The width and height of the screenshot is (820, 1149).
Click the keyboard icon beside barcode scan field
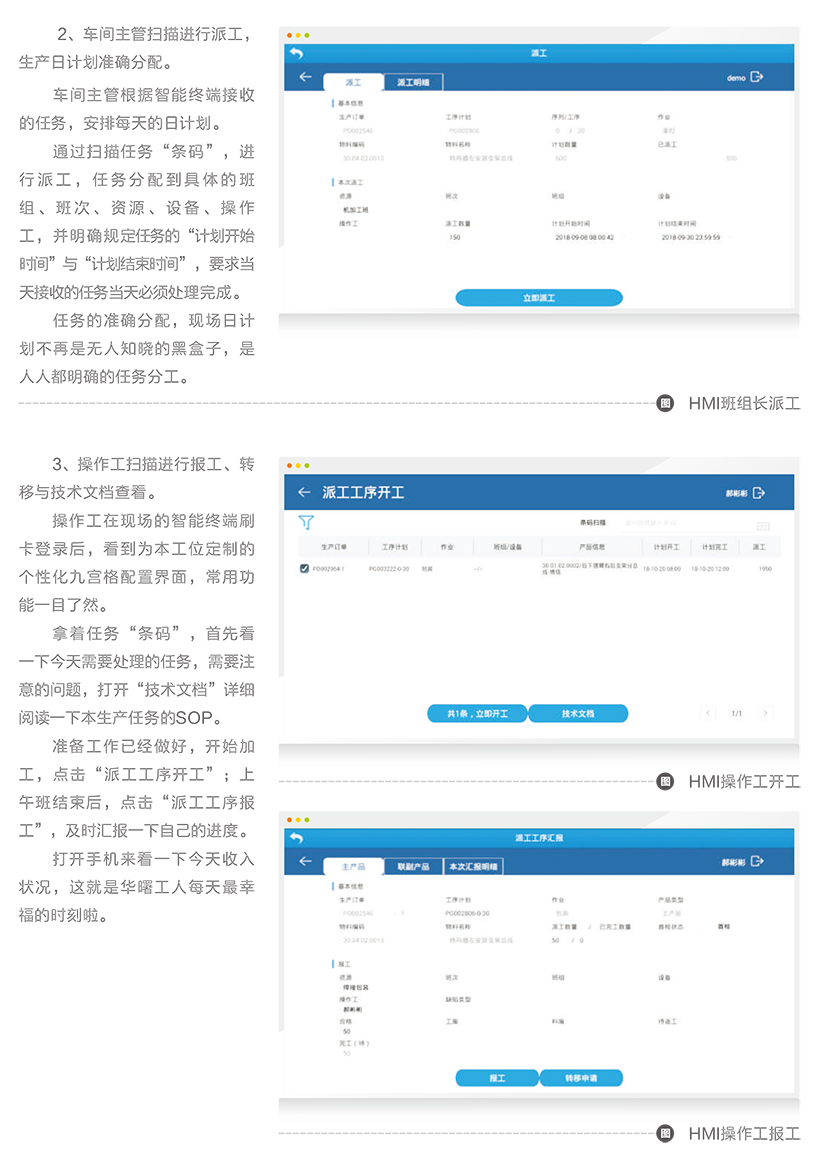point(763,525)
